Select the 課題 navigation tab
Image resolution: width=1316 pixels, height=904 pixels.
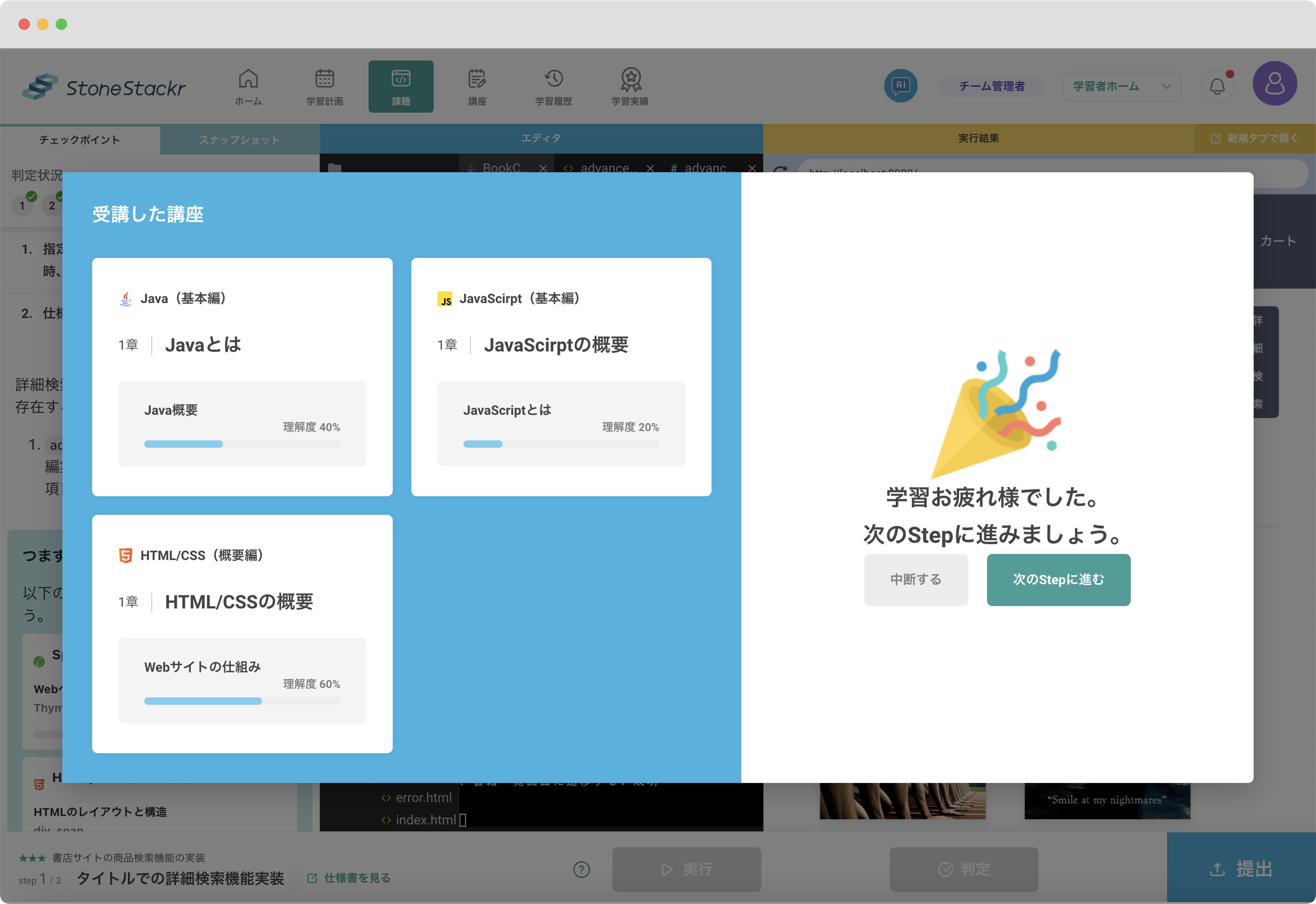[x=401, y=86]
